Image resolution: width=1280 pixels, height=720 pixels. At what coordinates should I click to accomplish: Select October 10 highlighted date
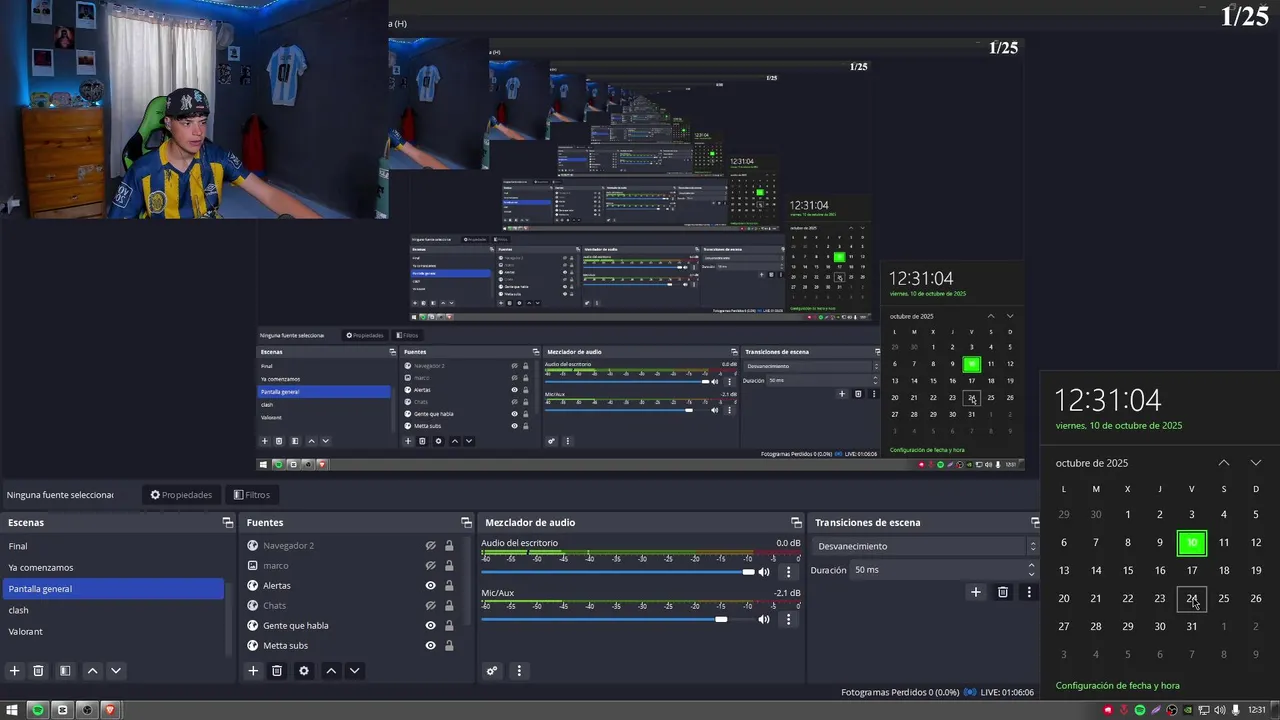[1192, 543]
